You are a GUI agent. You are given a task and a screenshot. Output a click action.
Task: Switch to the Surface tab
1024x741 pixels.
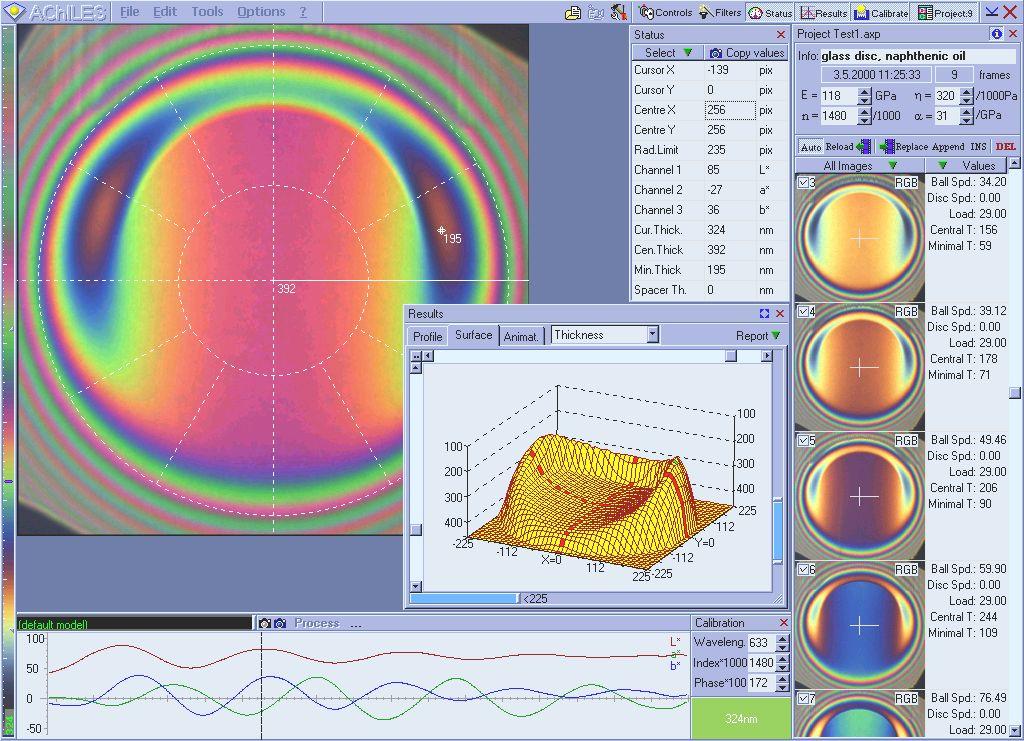coord(473,335)
